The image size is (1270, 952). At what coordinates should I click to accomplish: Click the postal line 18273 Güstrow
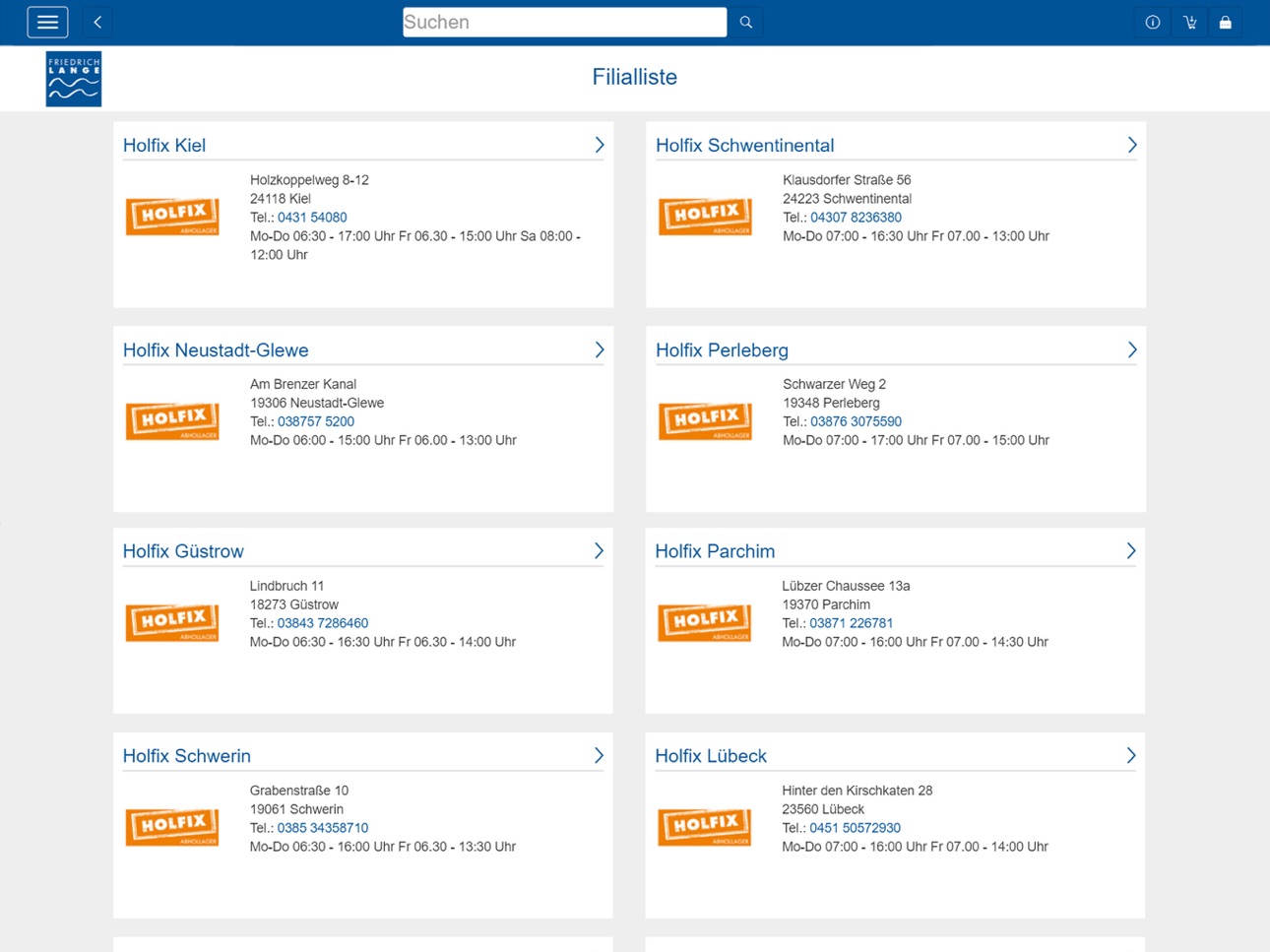coord(294,604)
